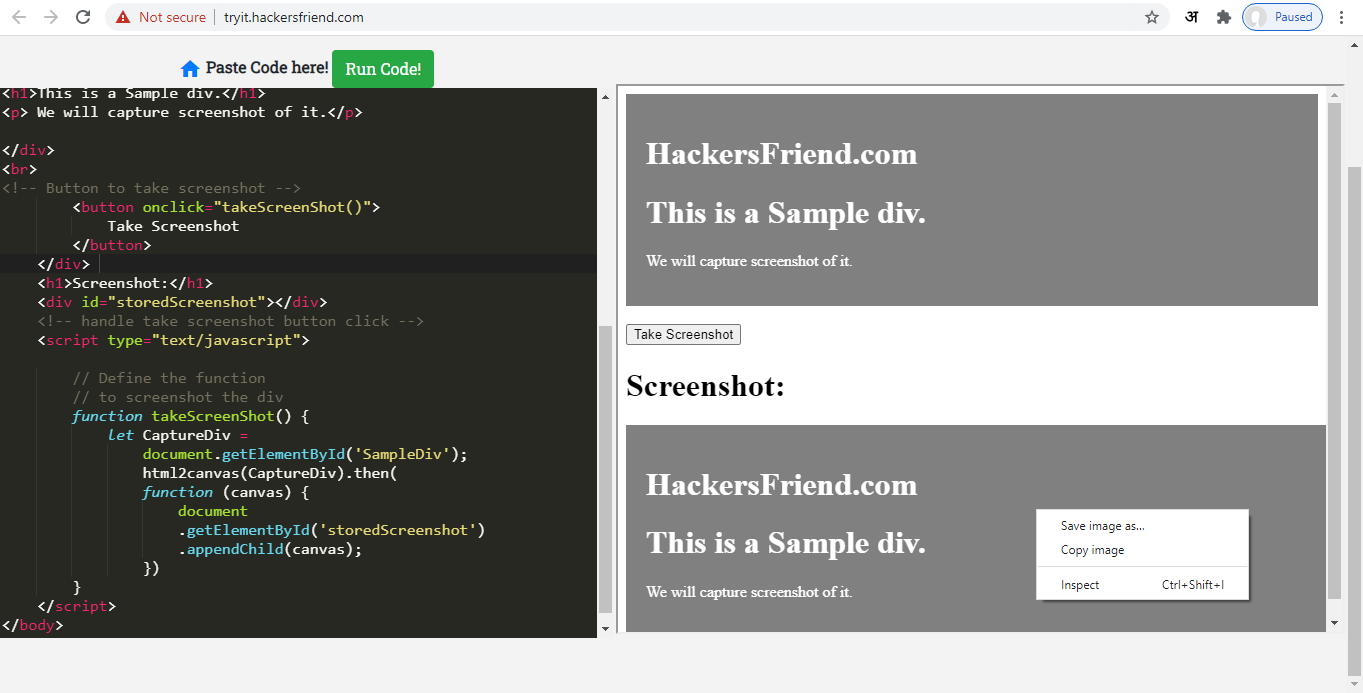Viewport: 1363px width, 693px height.
Task: Open the Hindi input extension icon
Action: [x=1191, y=17]
